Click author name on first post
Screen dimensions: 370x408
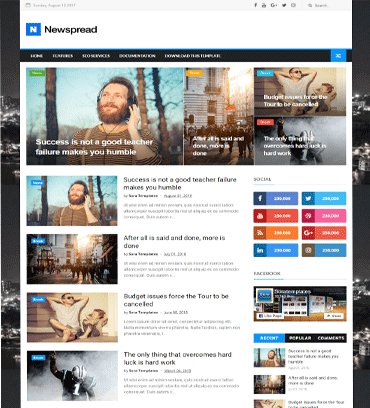(x=143, y=196)
